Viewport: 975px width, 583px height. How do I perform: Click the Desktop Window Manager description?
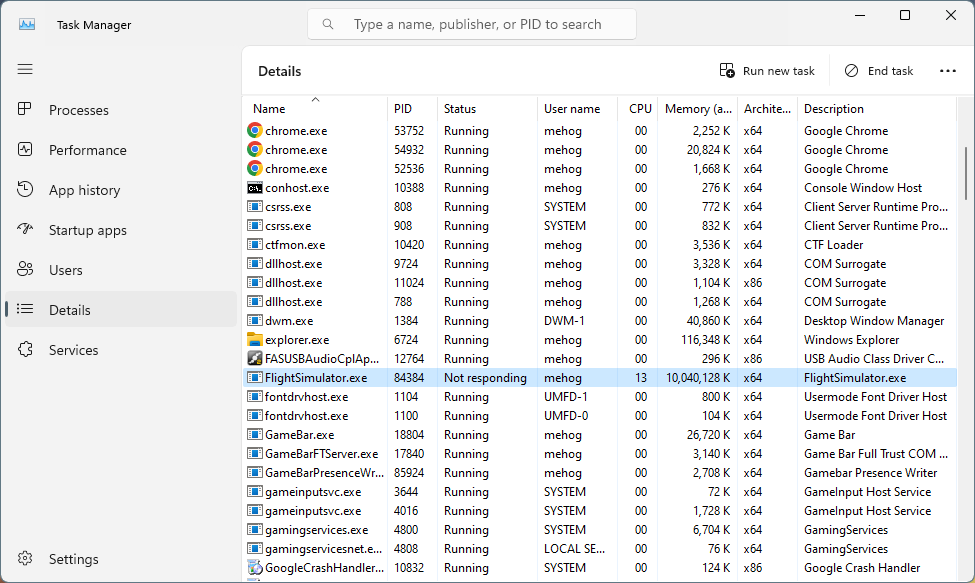[874, 321]
